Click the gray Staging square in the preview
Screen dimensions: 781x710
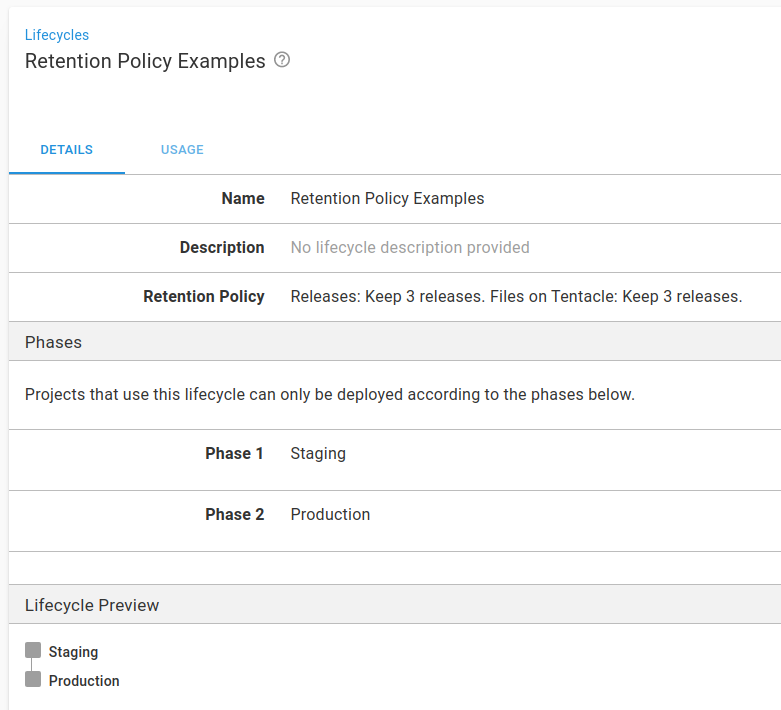[x=33, y=650]
